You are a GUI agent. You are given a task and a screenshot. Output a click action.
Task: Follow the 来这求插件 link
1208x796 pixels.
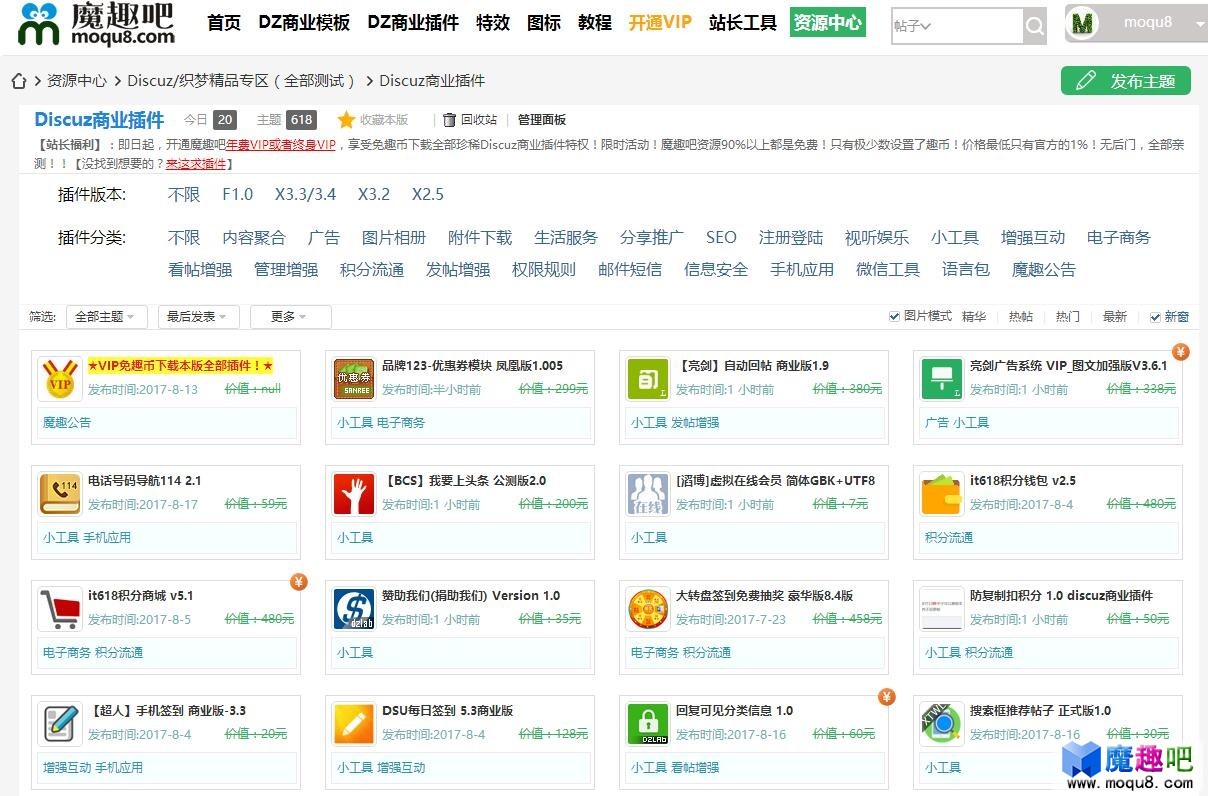[196, 164]
